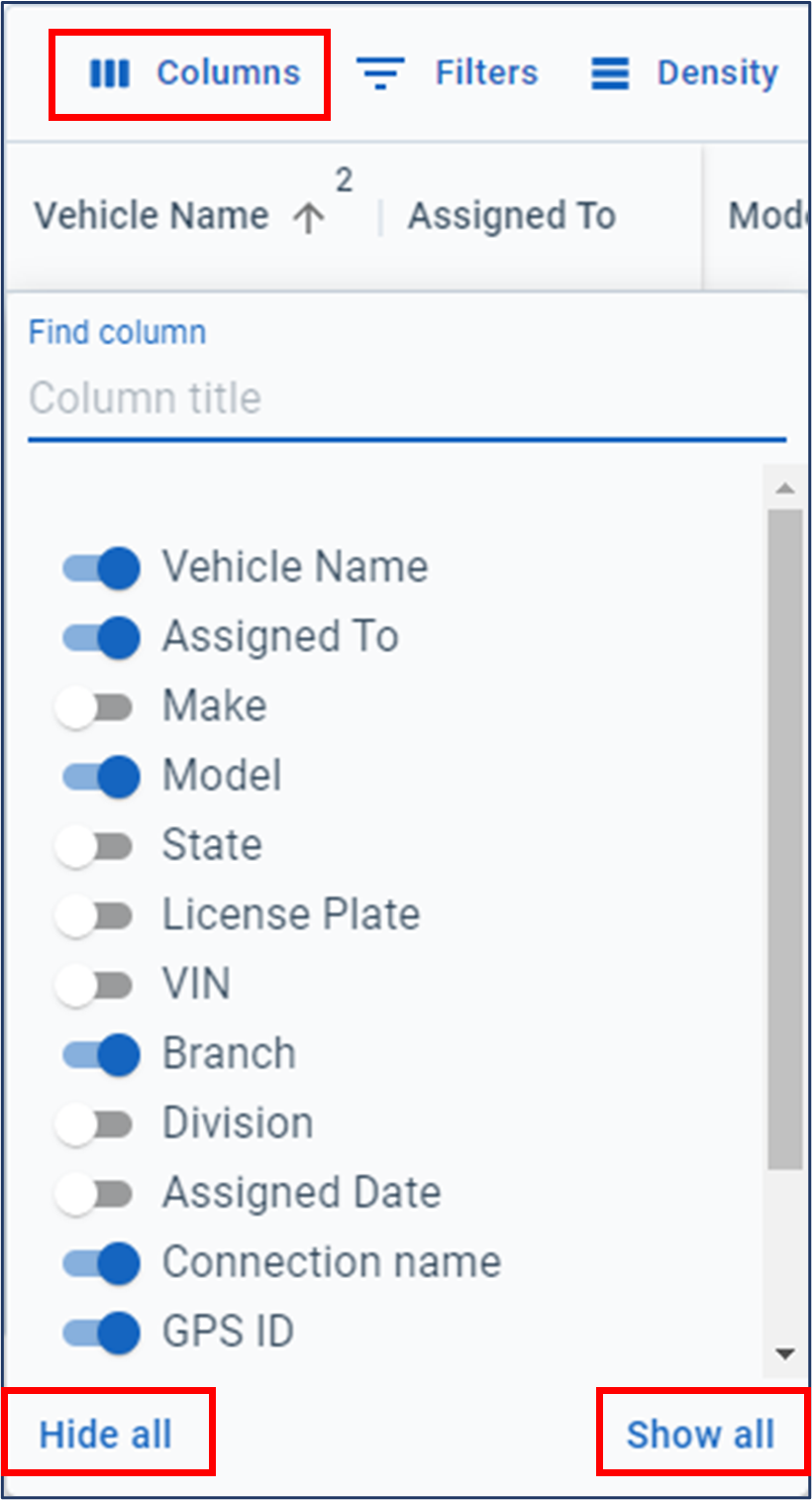Image resolution: width=812 pixels, height=1500 pixels.
Task: Enable the Make column toggle
Action: pyautogui.click(x=96, y=706)
